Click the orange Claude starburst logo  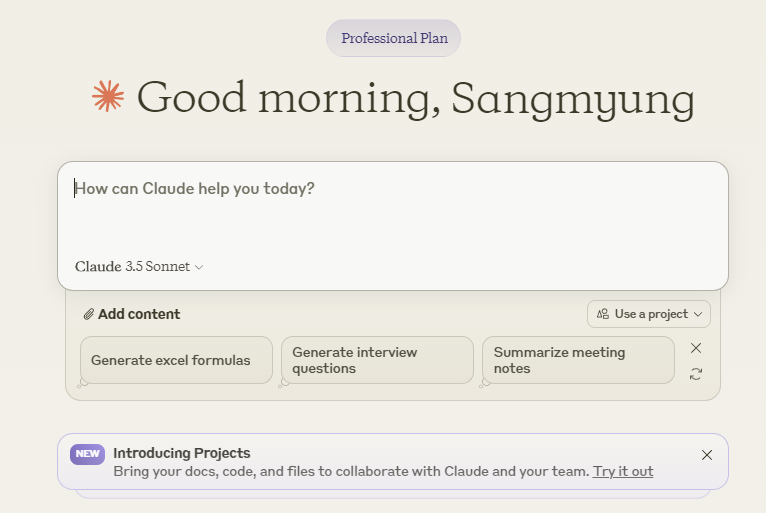pos(108,96)
